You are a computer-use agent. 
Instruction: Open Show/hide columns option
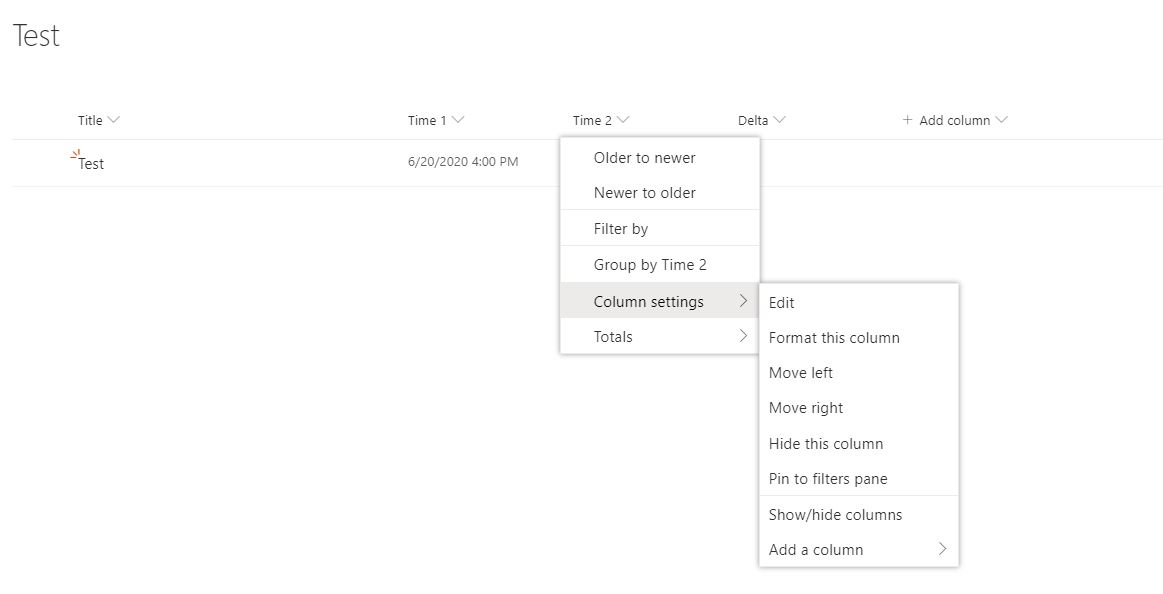coord(835,515)
